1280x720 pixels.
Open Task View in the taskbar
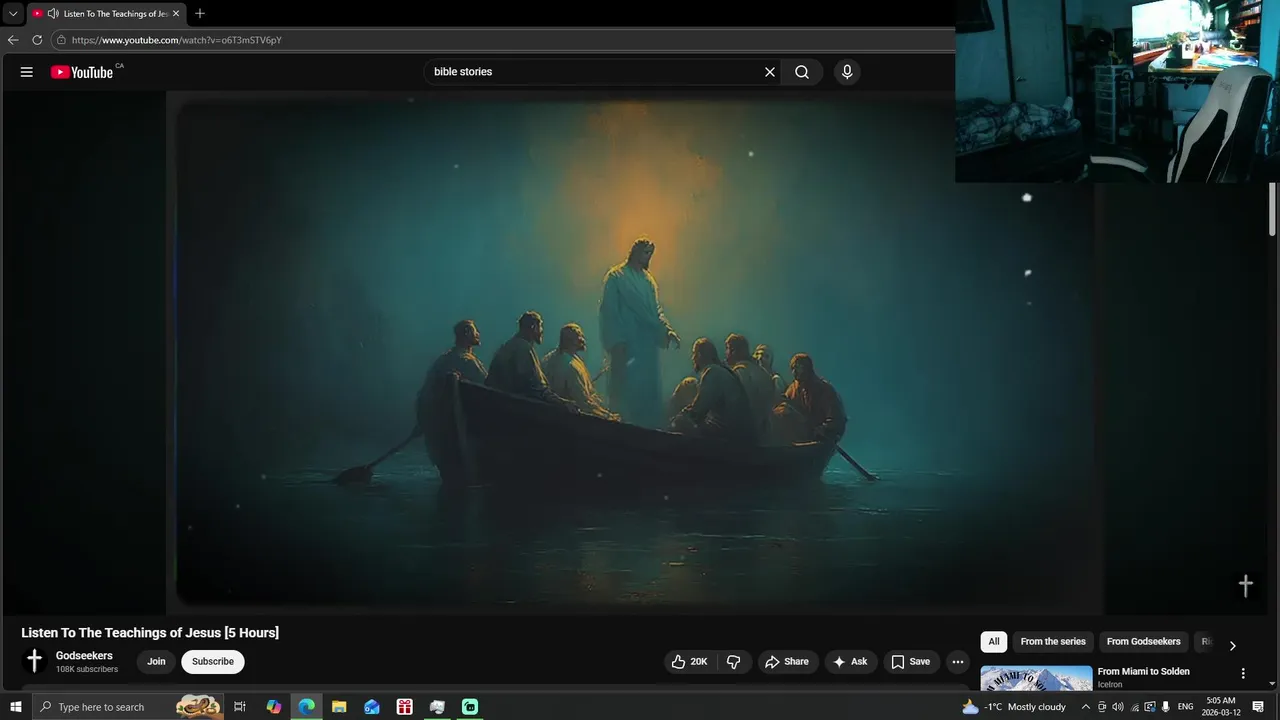click(x=240, y=707)
